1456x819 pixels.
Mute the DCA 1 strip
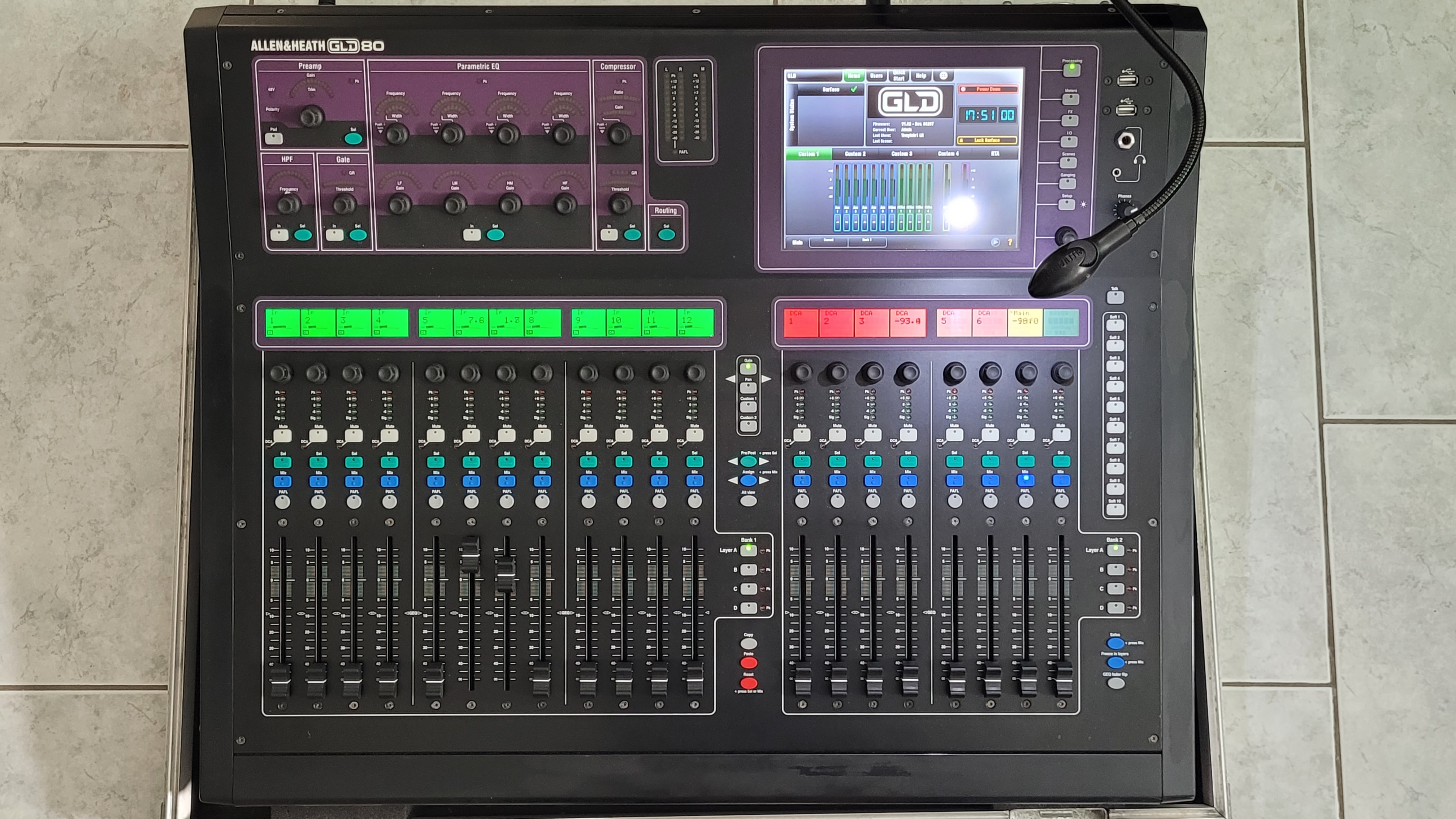coord(801,435)
